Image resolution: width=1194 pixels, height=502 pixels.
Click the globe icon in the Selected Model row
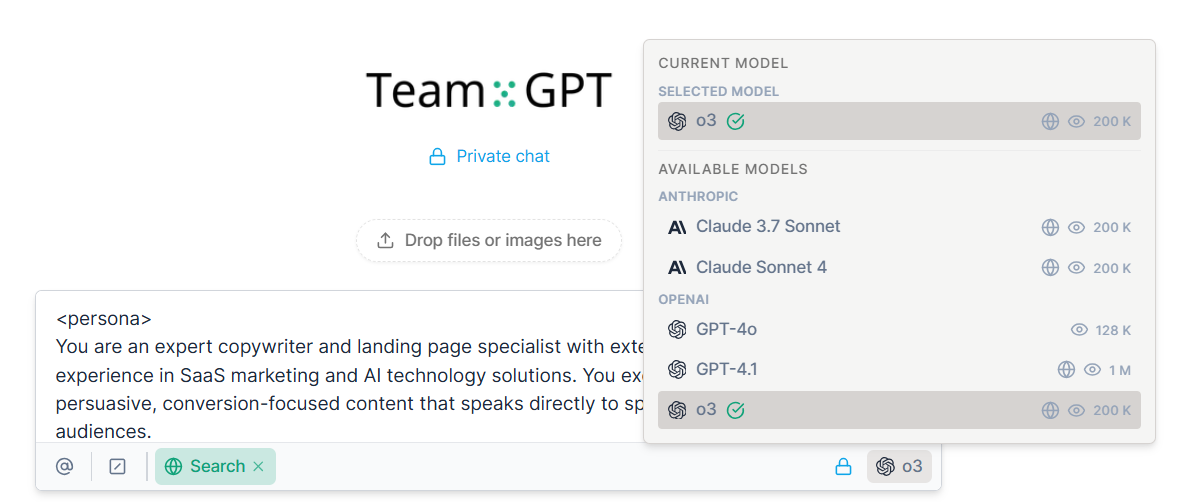[1050, 121]
